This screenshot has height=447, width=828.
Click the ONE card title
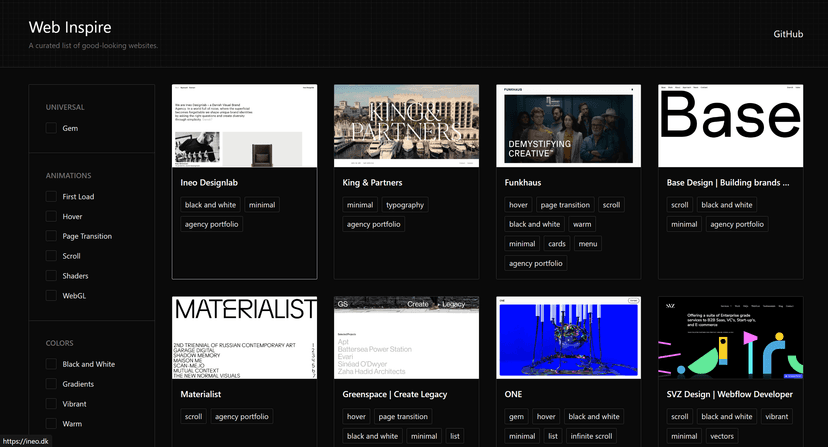pyautogui.click(x=513, y=394)
